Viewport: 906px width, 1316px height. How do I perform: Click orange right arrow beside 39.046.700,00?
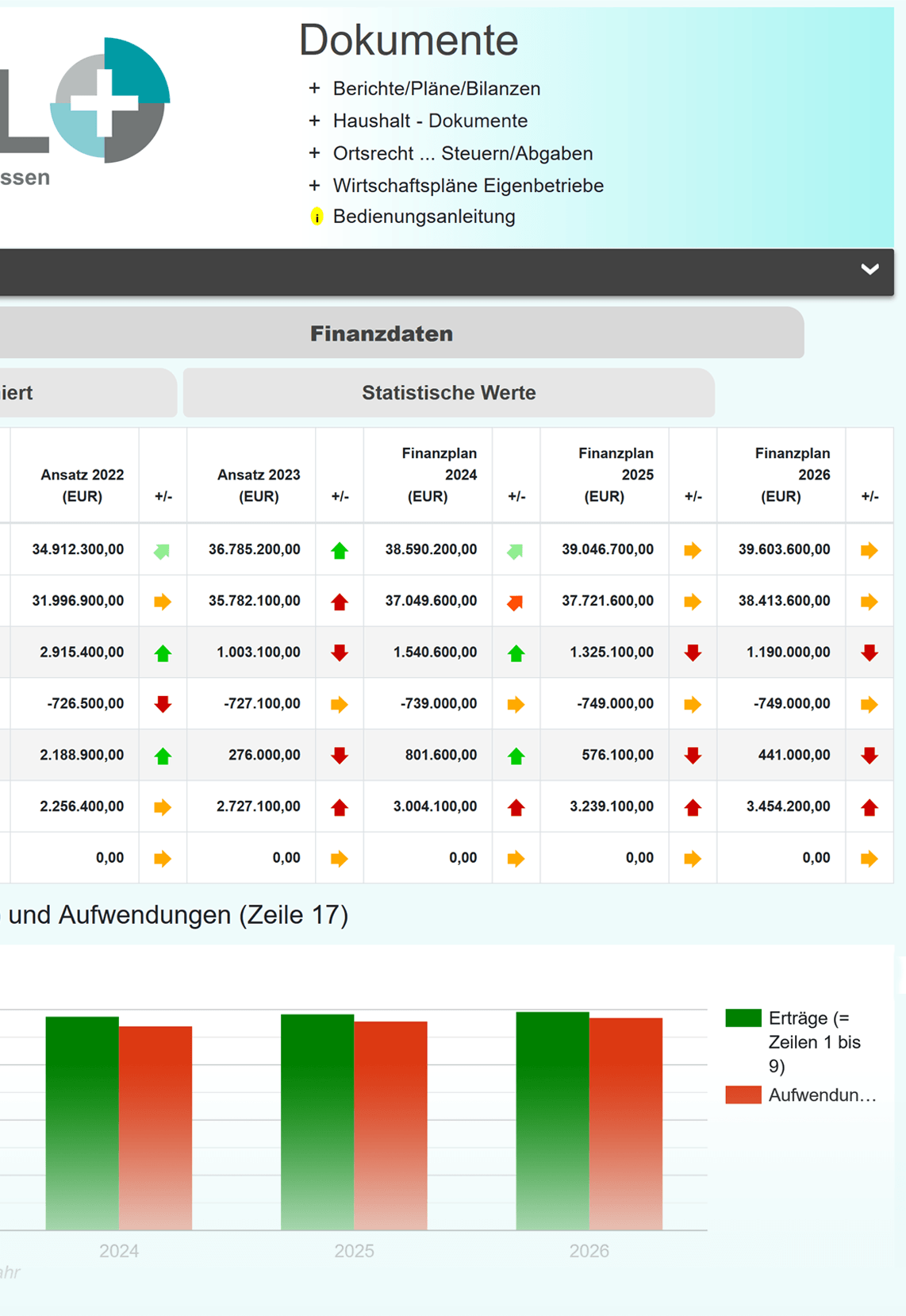tap(693, 550)
